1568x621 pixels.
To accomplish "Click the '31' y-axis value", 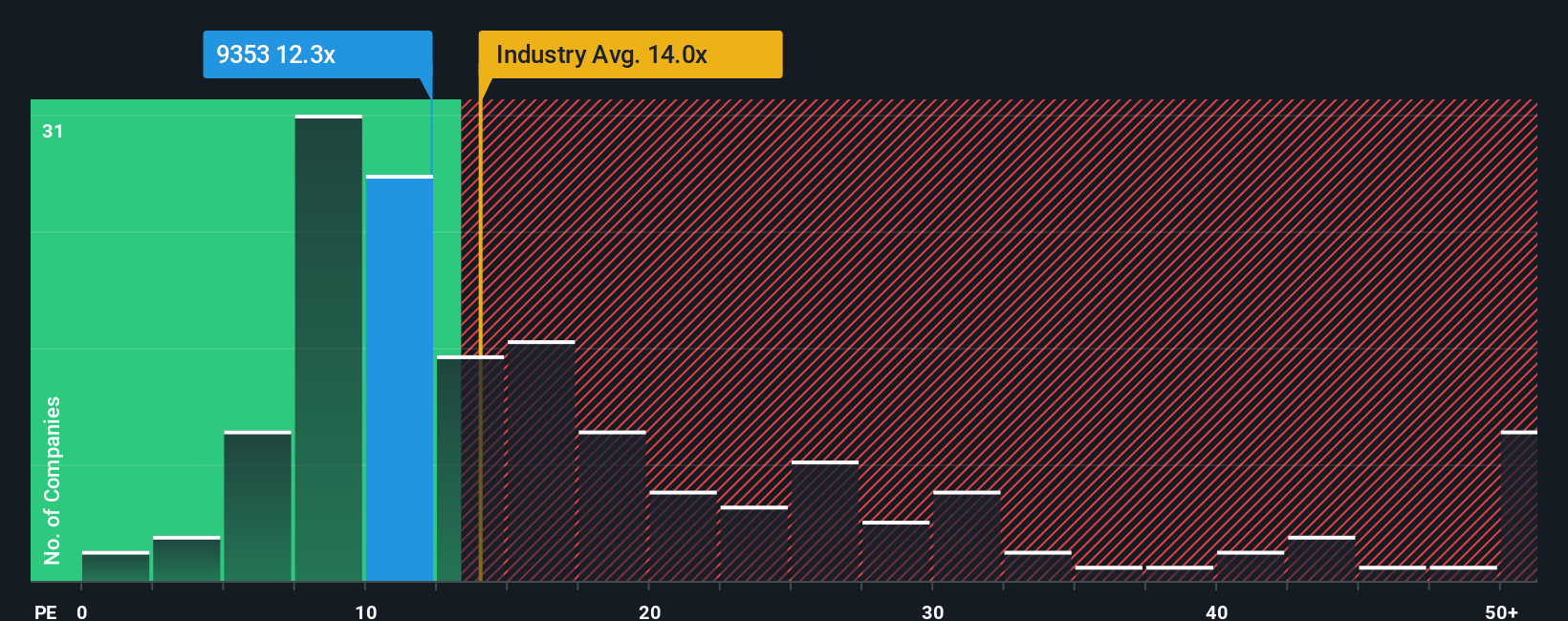I will (x=53, y=131).
